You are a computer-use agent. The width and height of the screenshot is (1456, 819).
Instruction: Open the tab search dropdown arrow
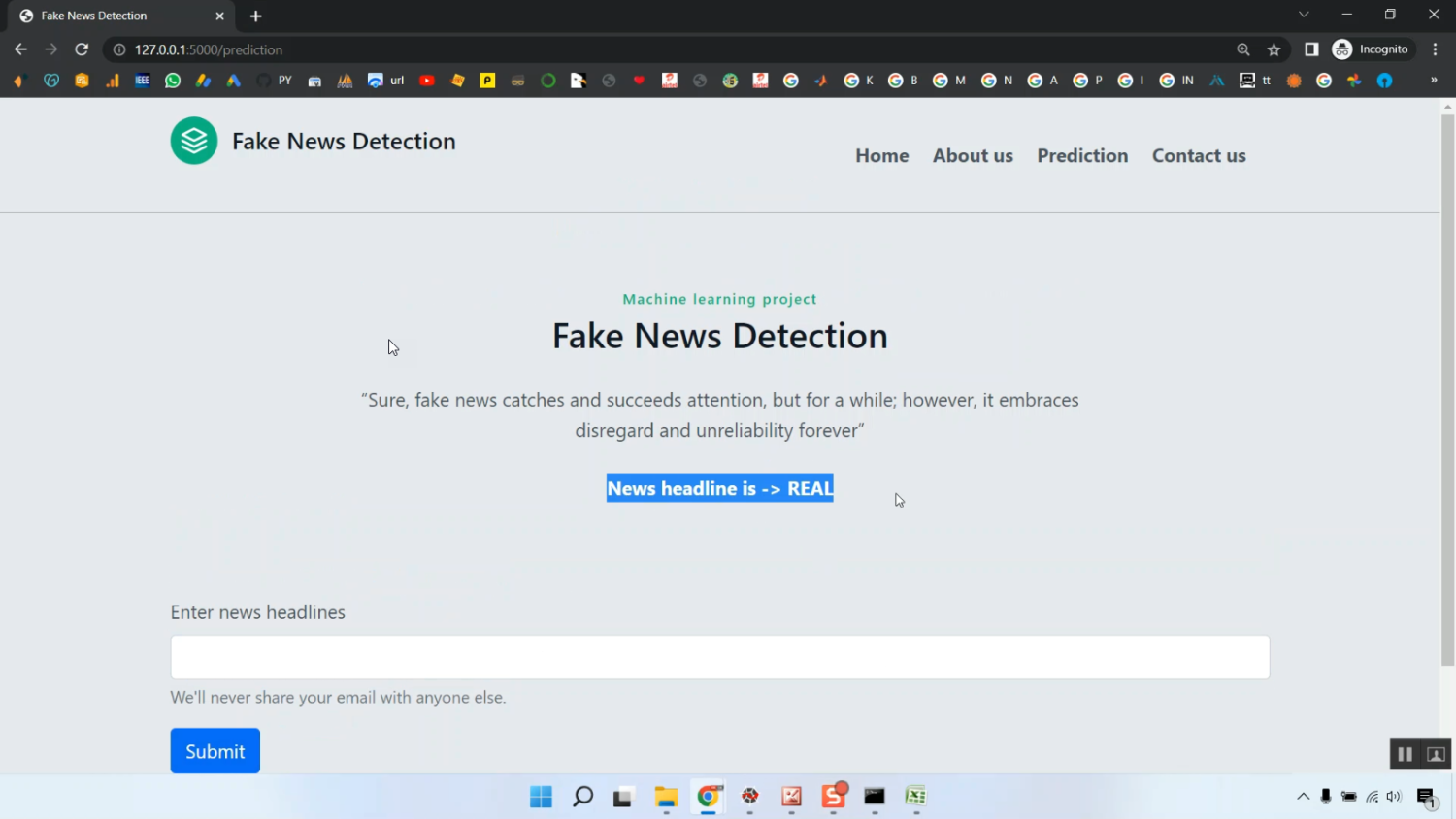[x=1304, y=15]
